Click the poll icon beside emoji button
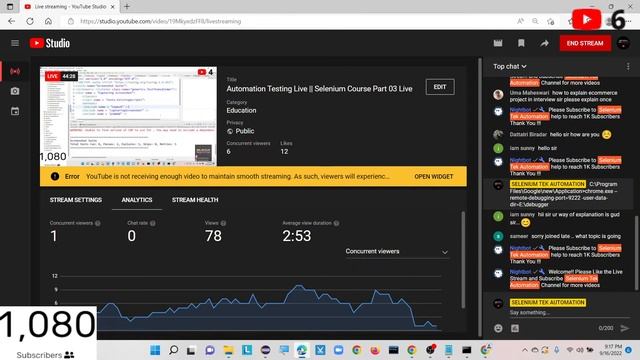640x360 pixels. (515, 328)
